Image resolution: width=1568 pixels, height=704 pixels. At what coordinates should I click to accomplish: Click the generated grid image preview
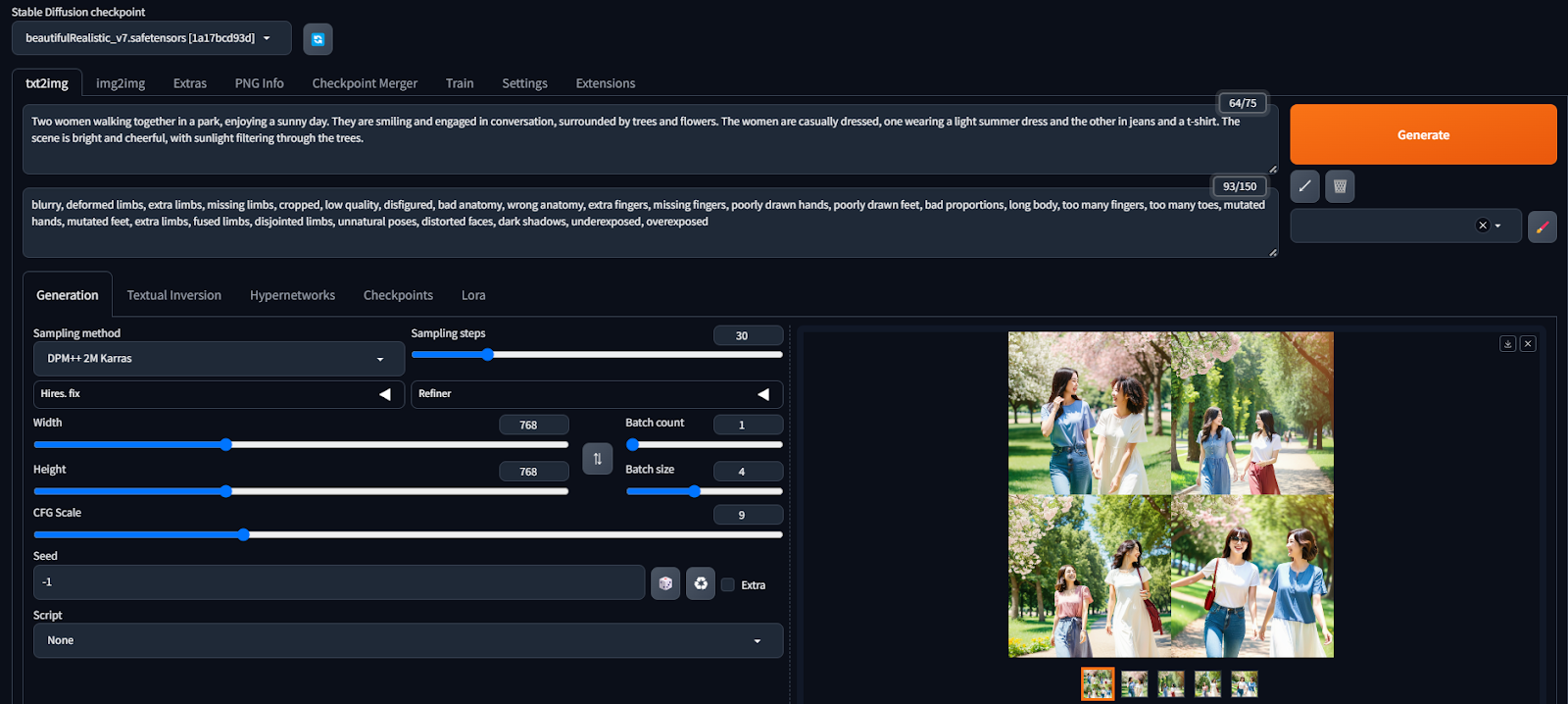click(1171, 494)
